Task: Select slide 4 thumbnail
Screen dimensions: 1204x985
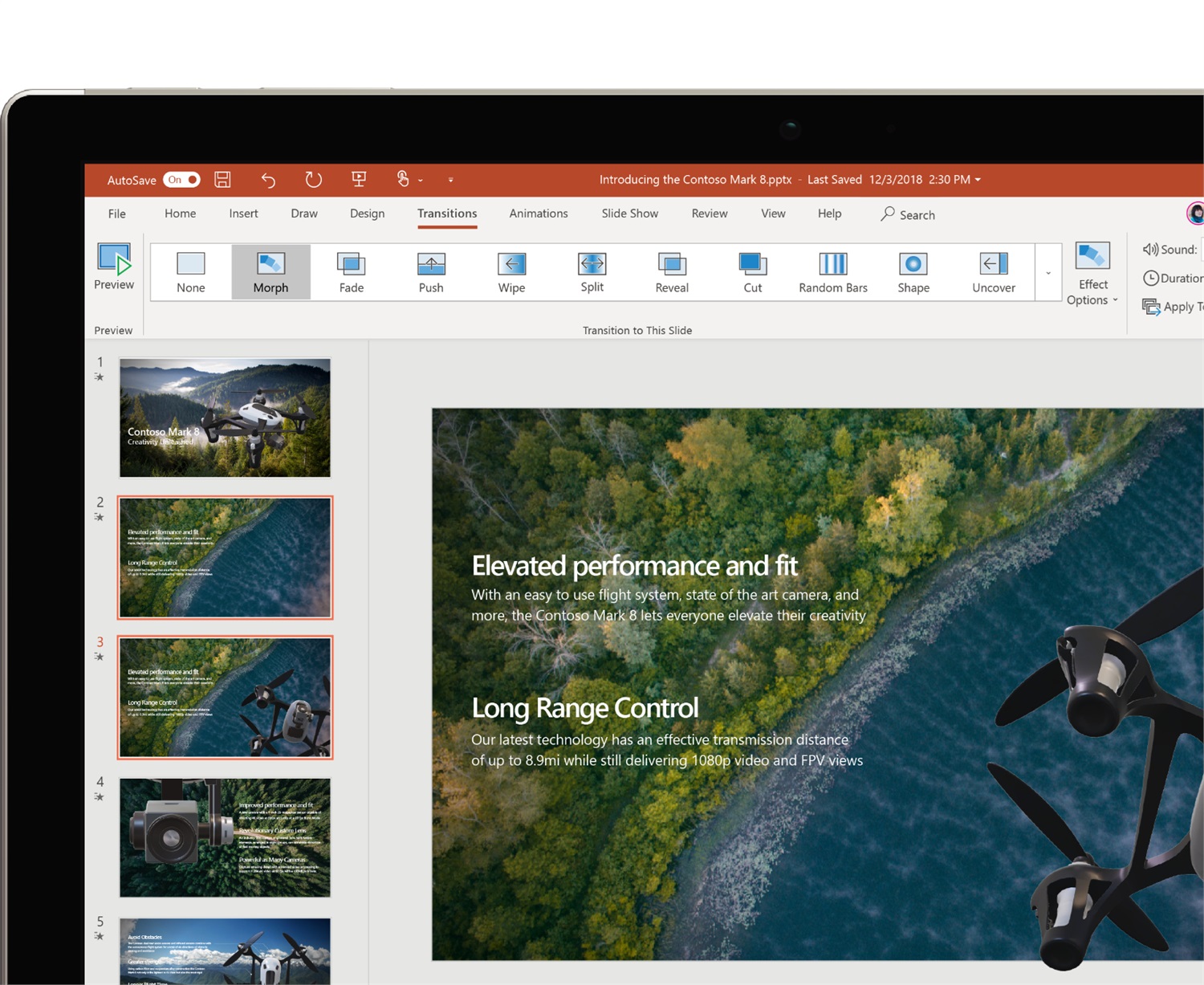Action: click(225, 837)
